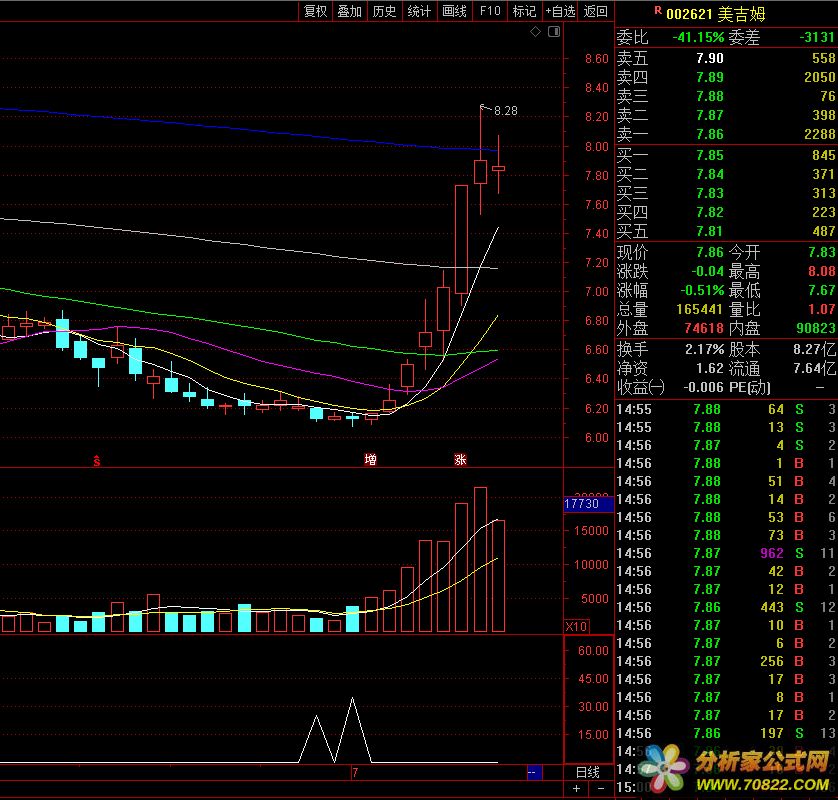Click the 7 month label on timeline
This screenshot has width=838, height=800.
tap(355, 773)
